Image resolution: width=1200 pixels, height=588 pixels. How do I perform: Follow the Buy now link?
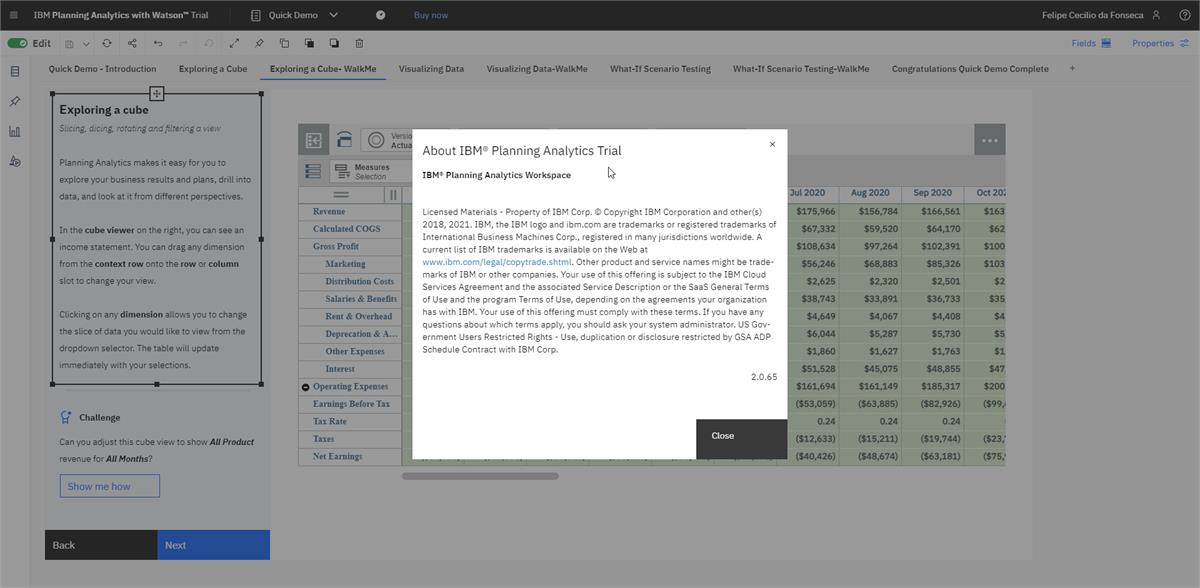click(x=431, y=15)
